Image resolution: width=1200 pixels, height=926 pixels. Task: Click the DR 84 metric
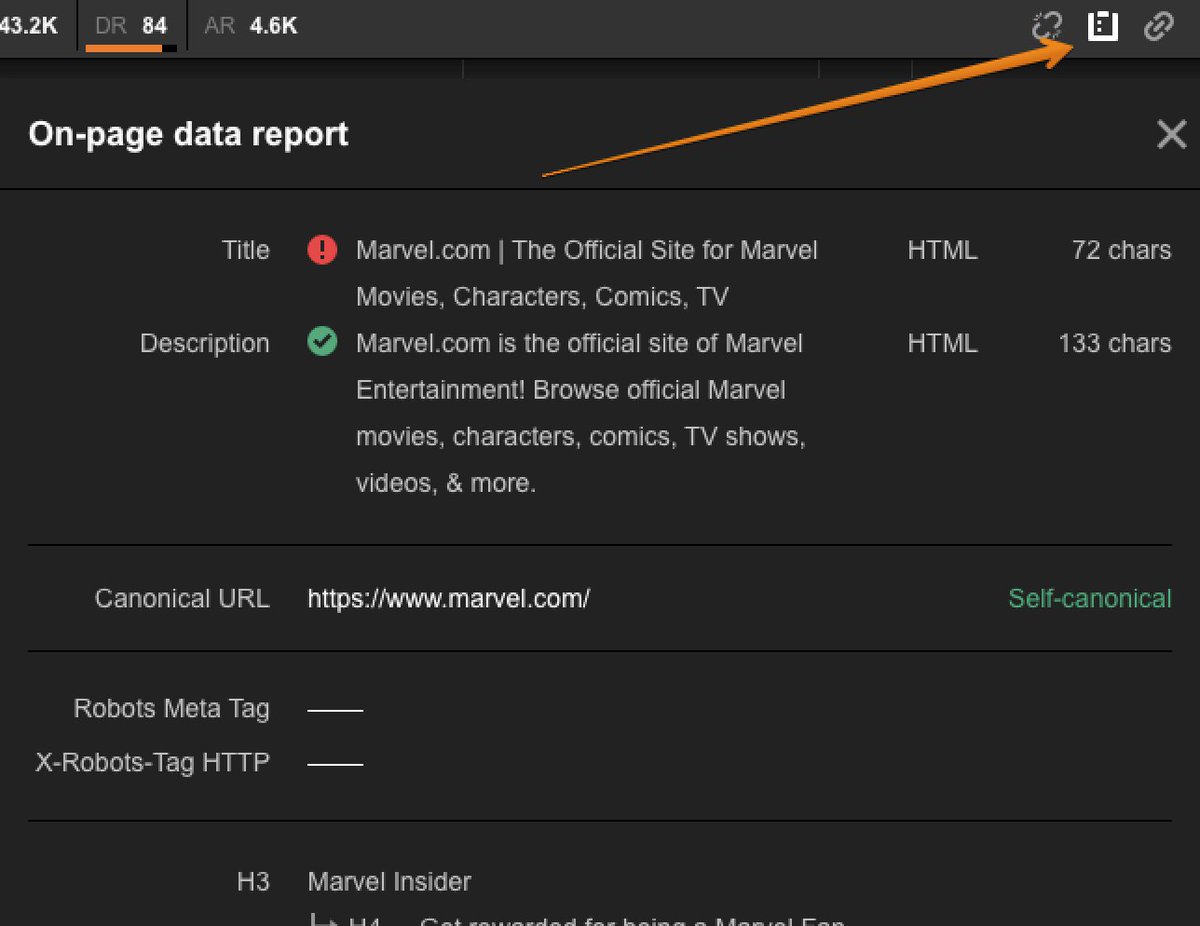[131, 26]
